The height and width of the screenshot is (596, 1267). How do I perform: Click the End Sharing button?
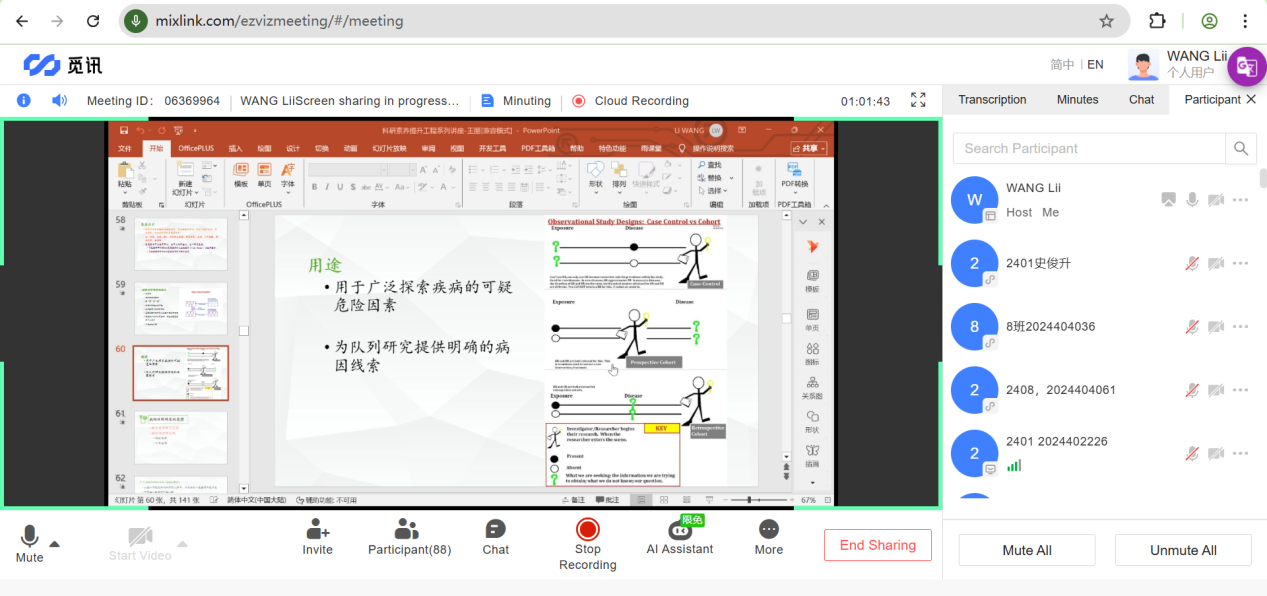coord(877,545)
